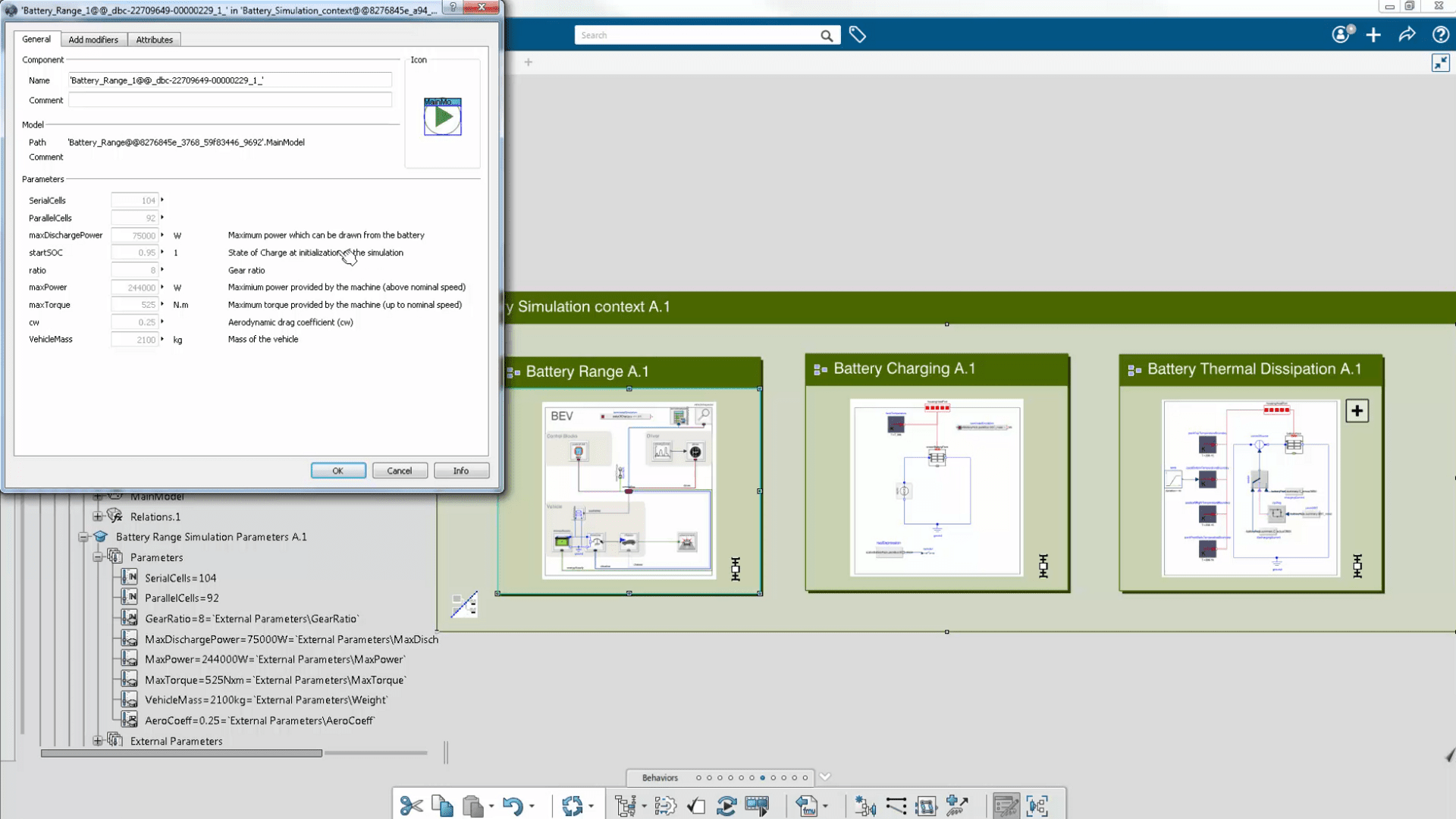Click the MainModel play/run icon
This screenshot has height=819, width=1456.
tap(442, 118)
